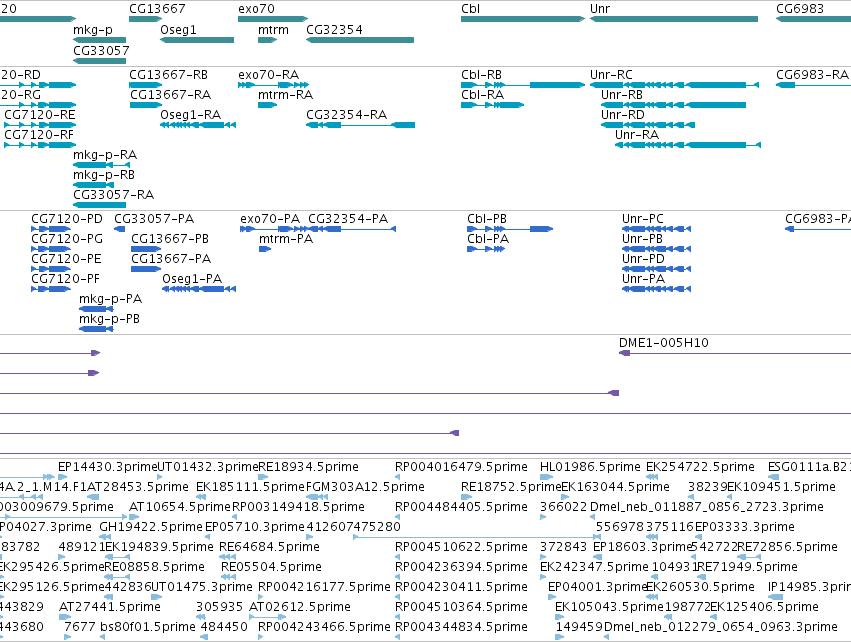Click the CG33057-PA protein label
This screenshot has height=642, width=851.
pos(154,219)
